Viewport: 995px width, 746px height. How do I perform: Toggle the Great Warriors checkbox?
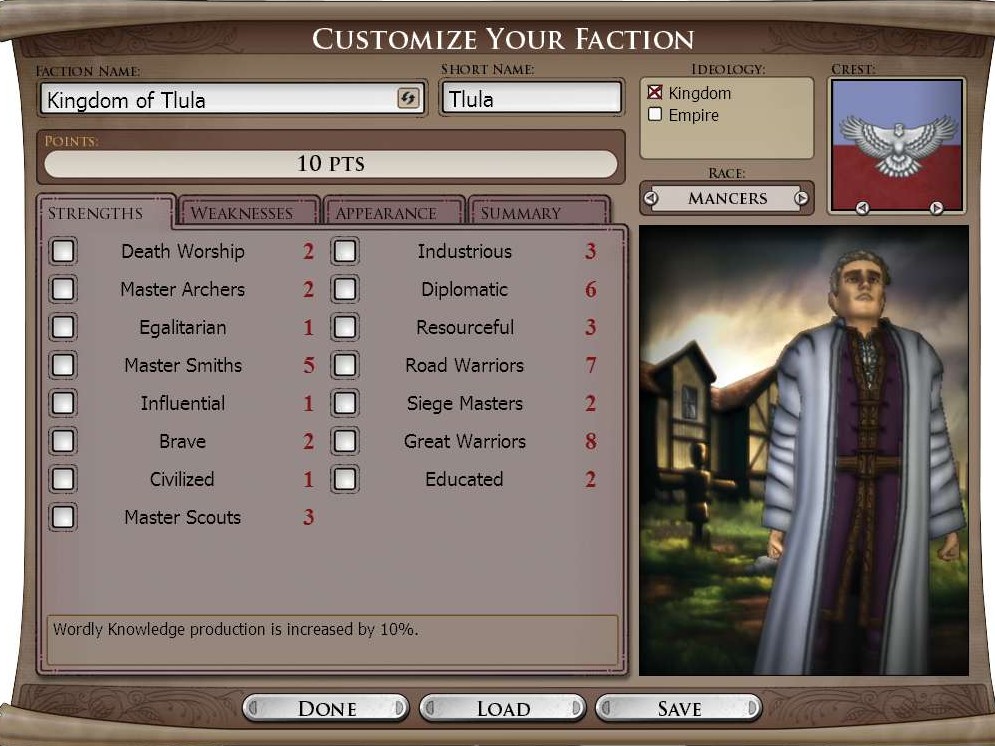pos(345,441)
